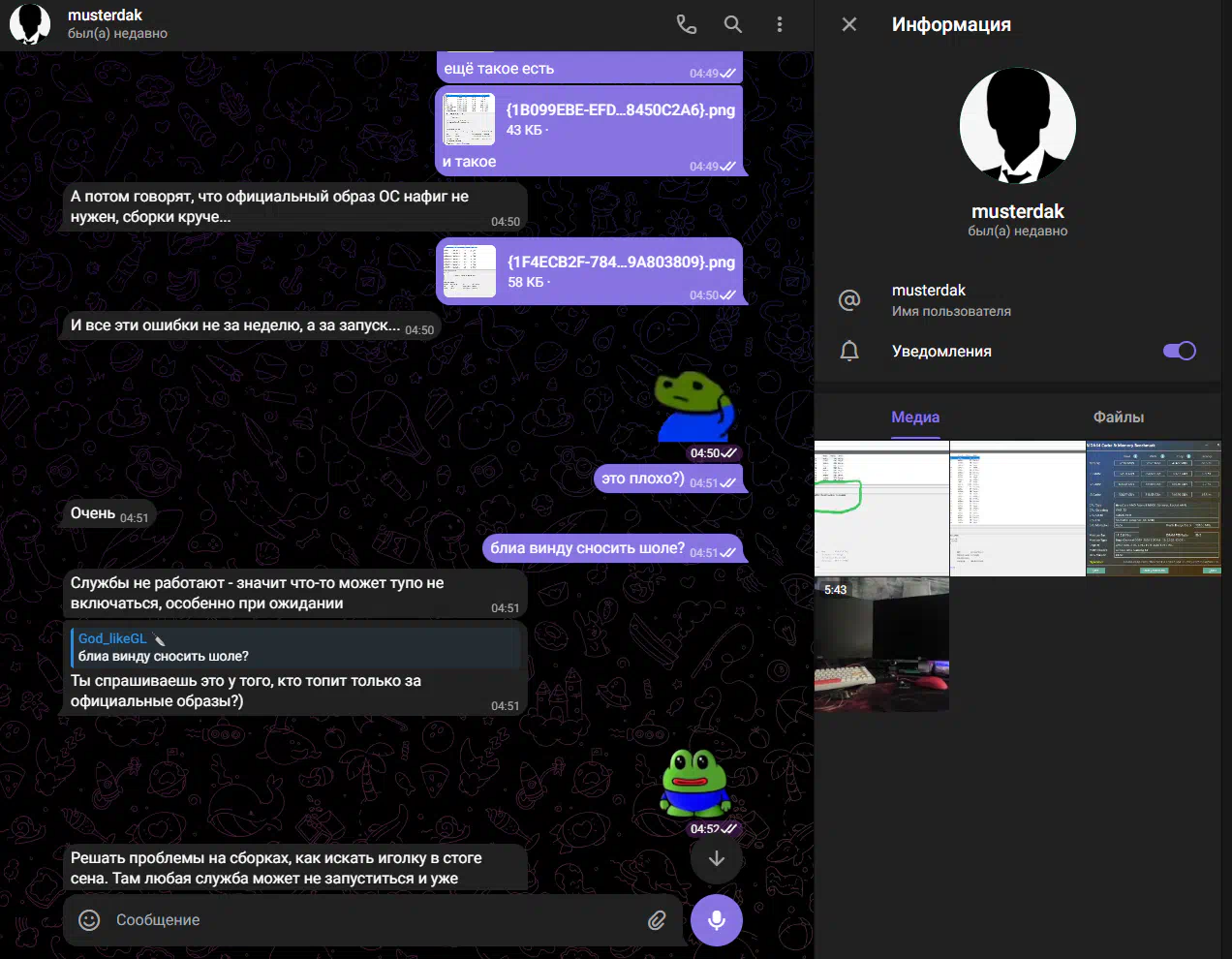Viewport: 1232px width, 959px height.
Task: Open search in this chat
Action: click(733, 24)
